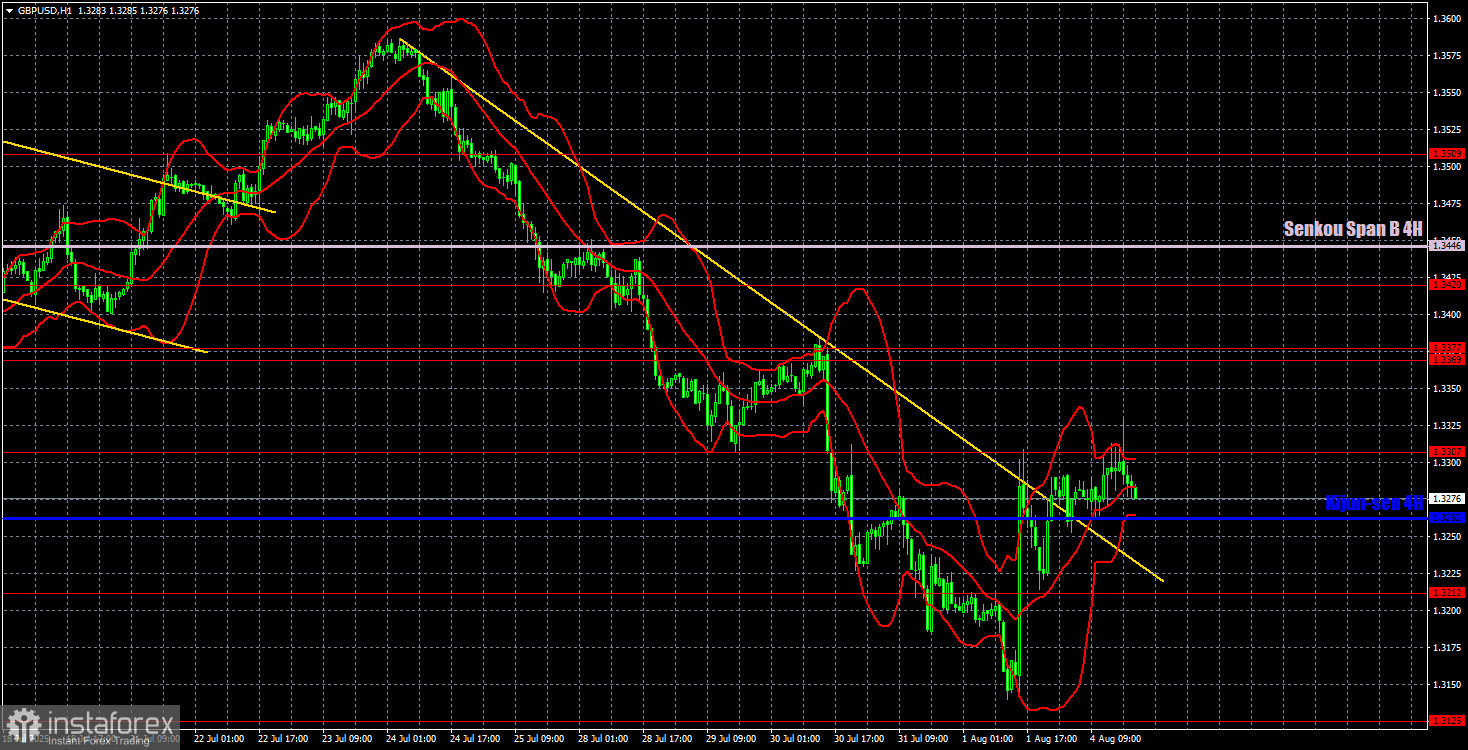The image size is (1468, 750).
Task: Click the 29 Jul 09:00 time label
Action: [x=730, y=739]
